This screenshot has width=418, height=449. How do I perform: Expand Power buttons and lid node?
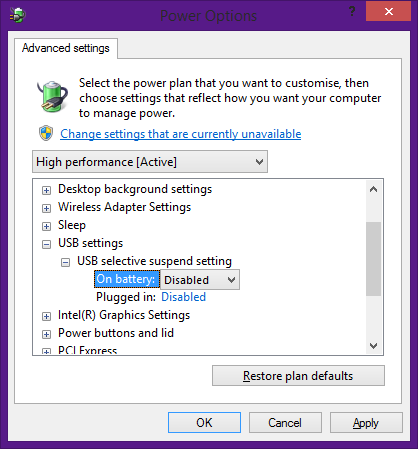click(46, 334)
